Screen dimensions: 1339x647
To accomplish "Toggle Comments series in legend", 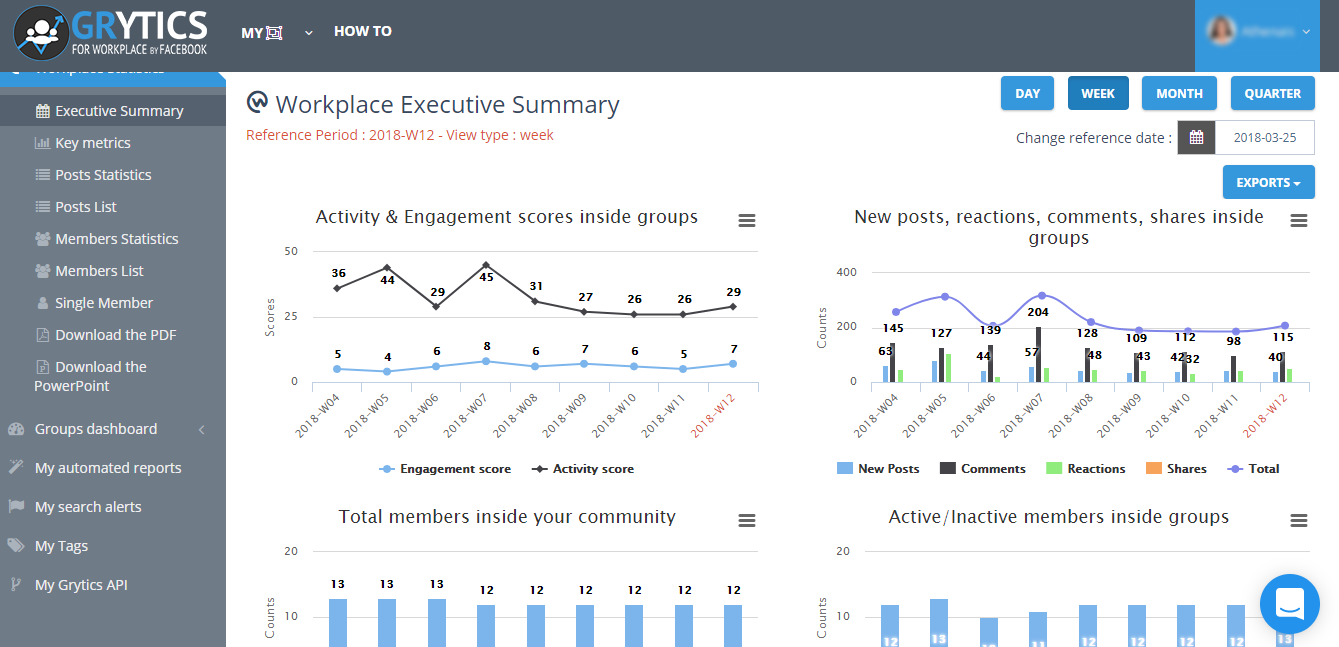I will 983,469.
